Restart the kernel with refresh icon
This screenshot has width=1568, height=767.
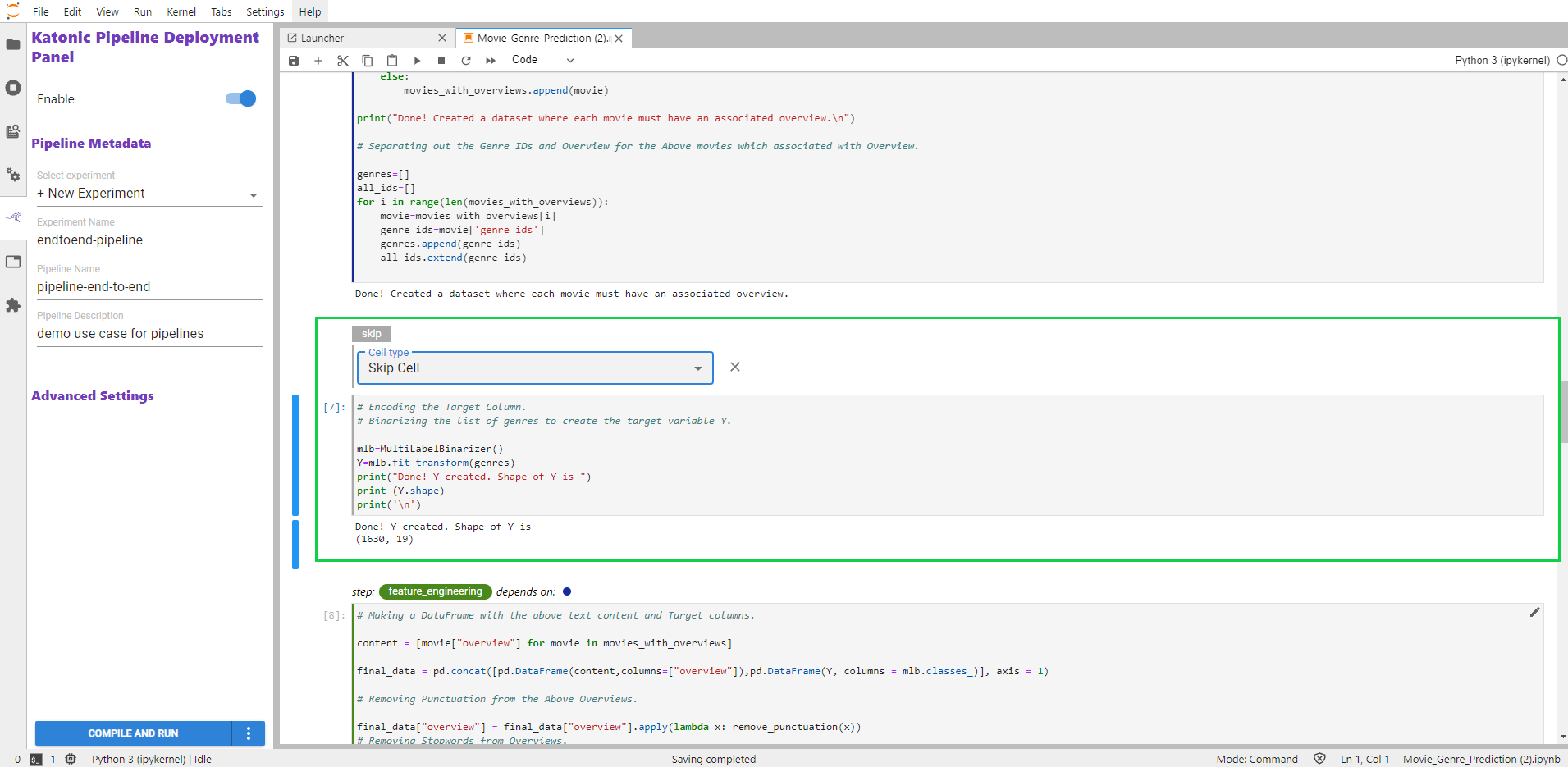point(466,61)
